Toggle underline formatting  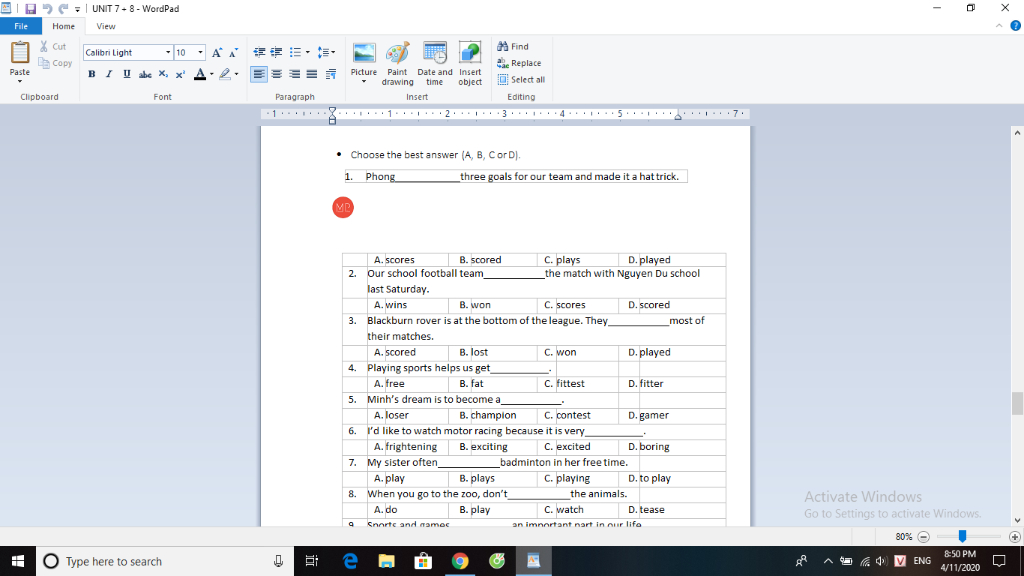coord(127,74)
